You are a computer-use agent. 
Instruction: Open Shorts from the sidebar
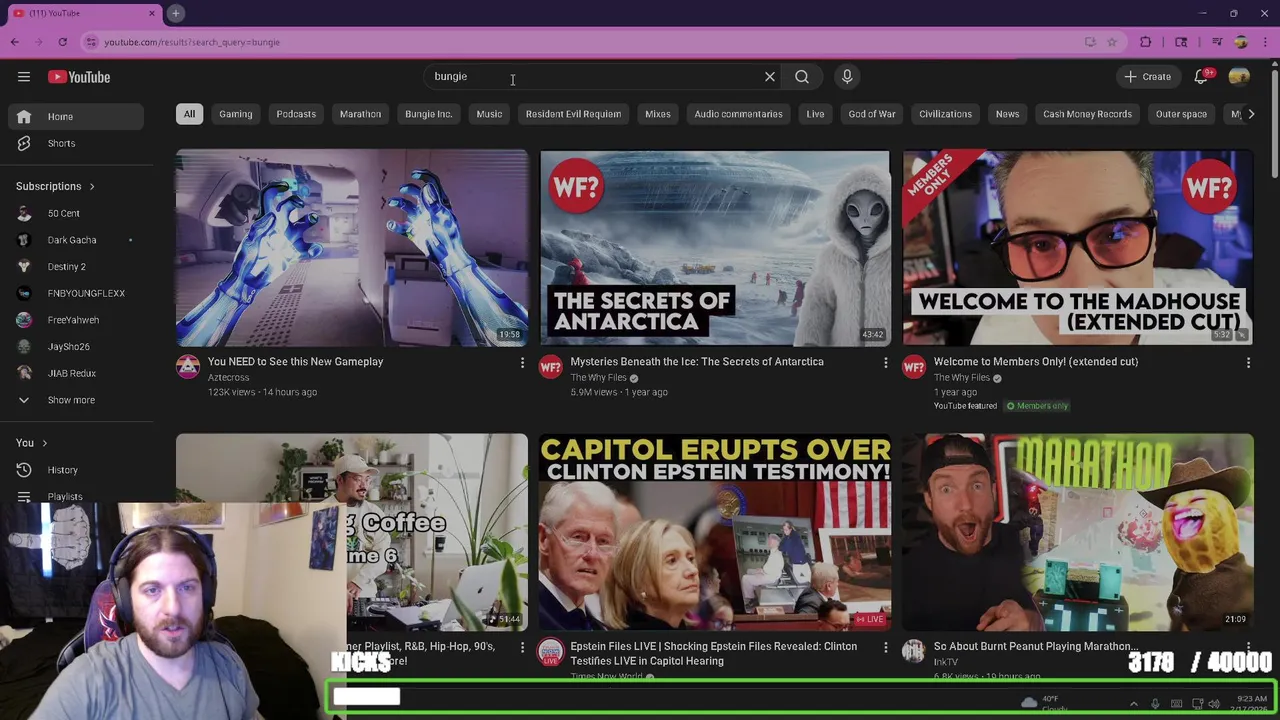coord(77,143)
